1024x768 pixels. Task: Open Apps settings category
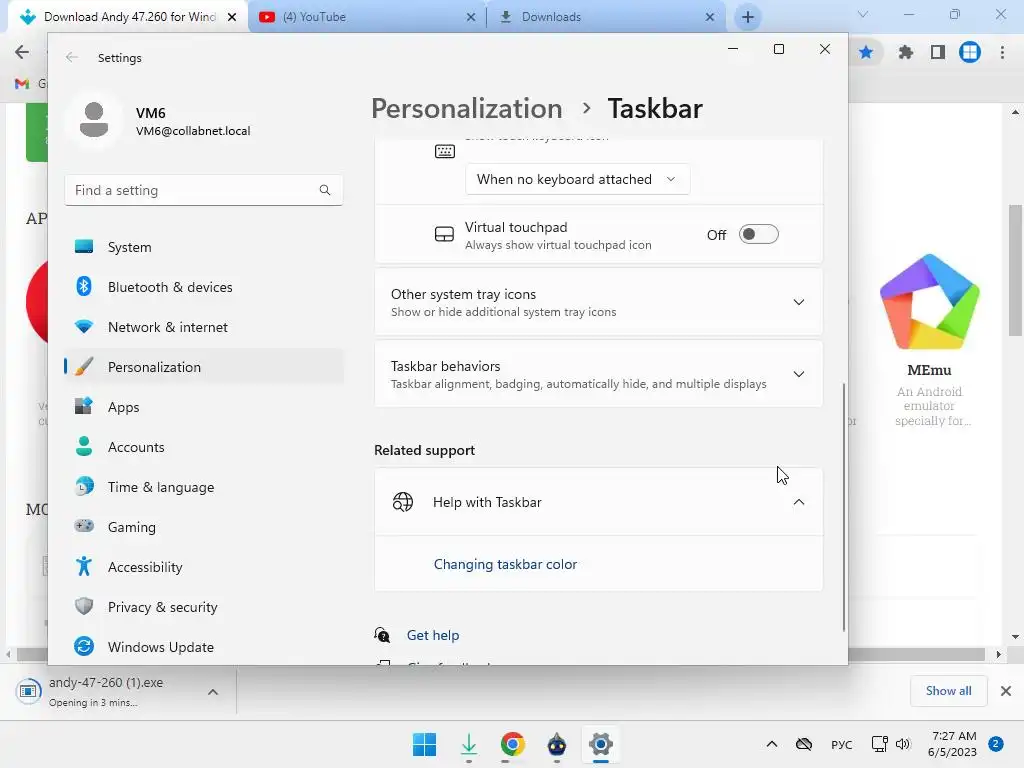click(x=204, y=407)
